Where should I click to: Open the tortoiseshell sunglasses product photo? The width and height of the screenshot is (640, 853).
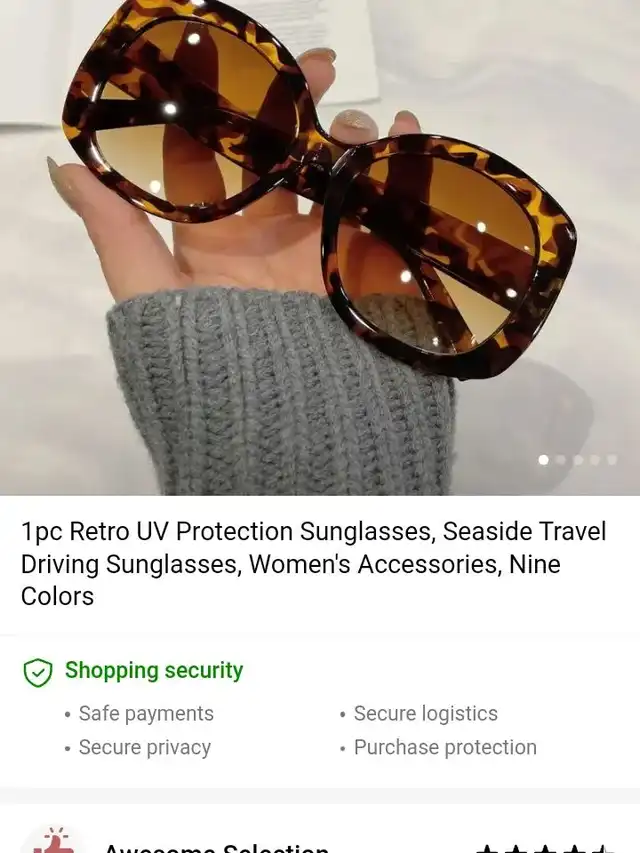[320, 248]
